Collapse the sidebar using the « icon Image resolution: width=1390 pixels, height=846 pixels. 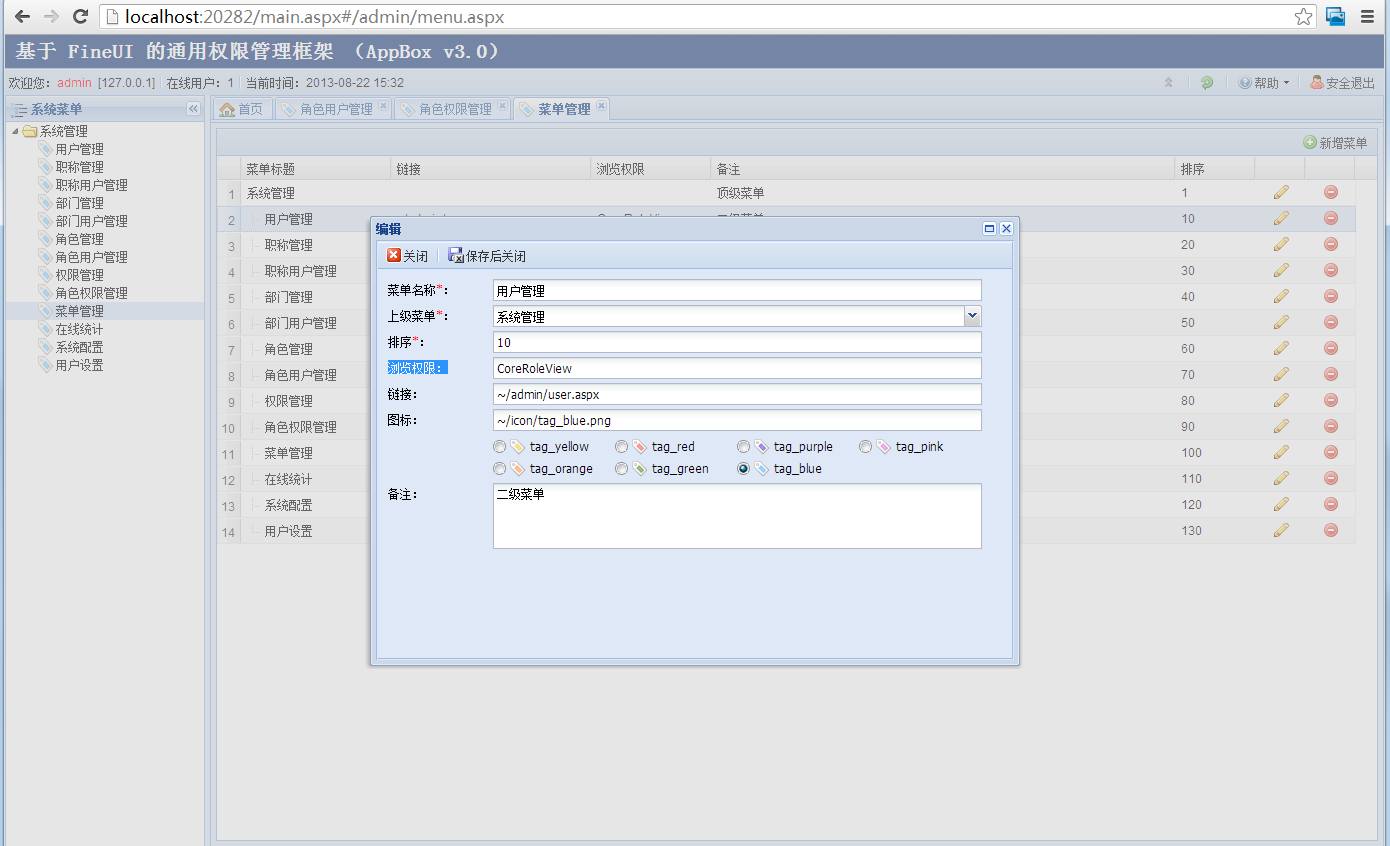194,109
